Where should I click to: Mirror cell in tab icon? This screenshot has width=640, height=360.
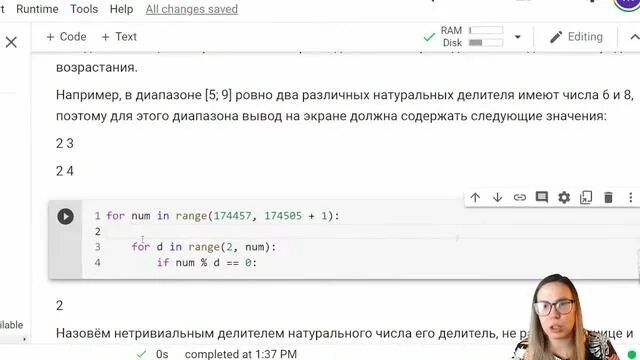click(586, 198)
